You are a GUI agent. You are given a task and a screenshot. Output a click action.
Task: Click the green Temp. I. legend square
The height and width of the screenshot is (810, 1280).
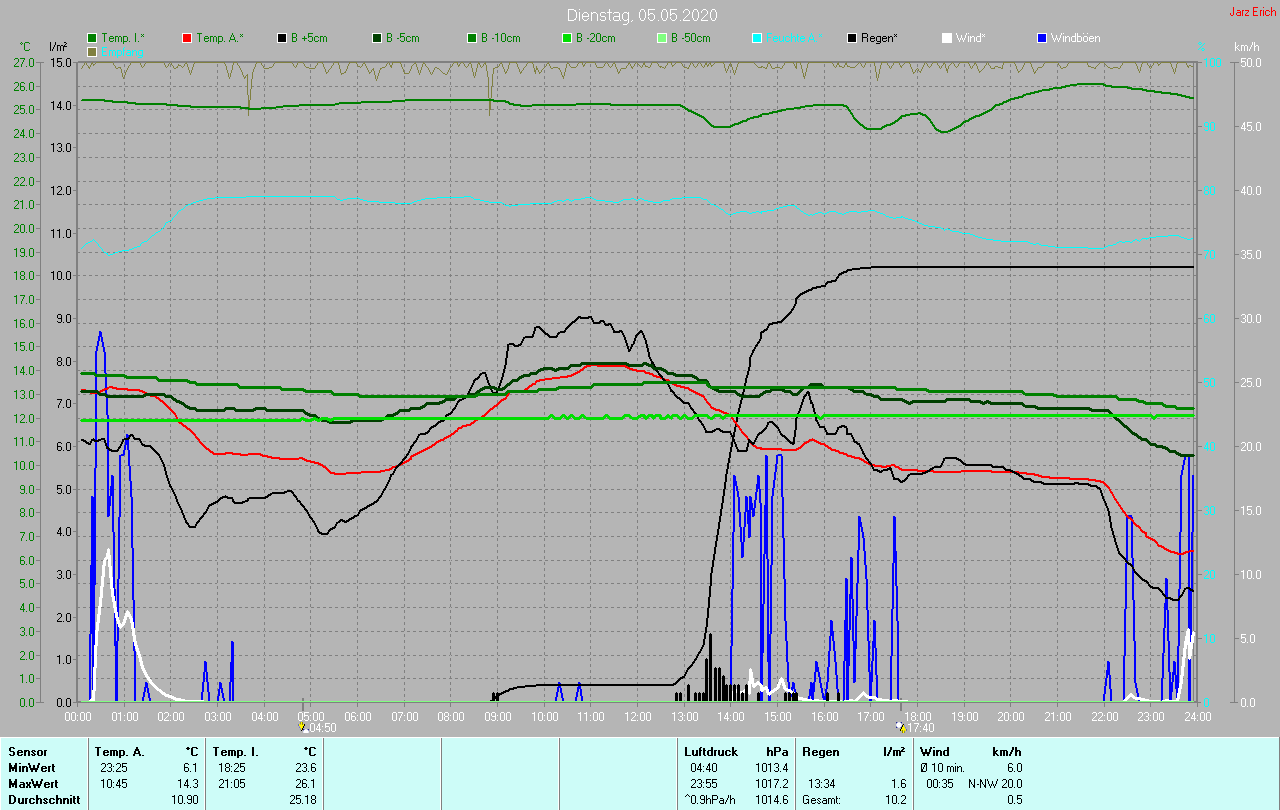[x=93, y=38]
